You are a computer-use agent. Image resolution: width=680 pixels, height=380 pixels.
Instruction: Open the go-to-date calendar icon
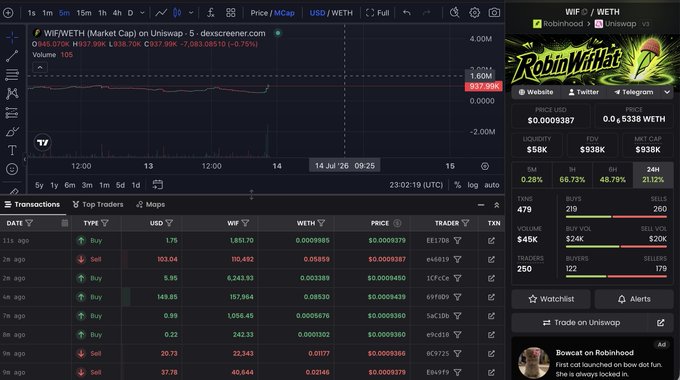pos(158,185)
